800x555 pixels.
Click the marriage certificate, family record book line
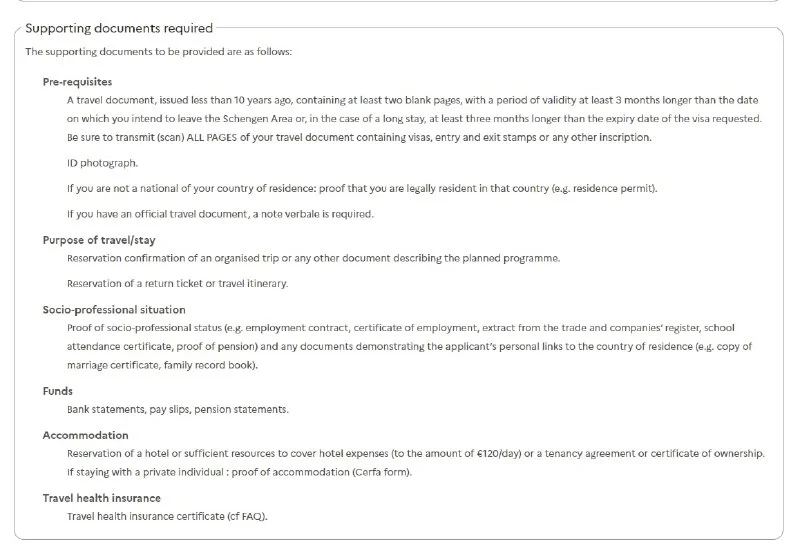point(162,364)
